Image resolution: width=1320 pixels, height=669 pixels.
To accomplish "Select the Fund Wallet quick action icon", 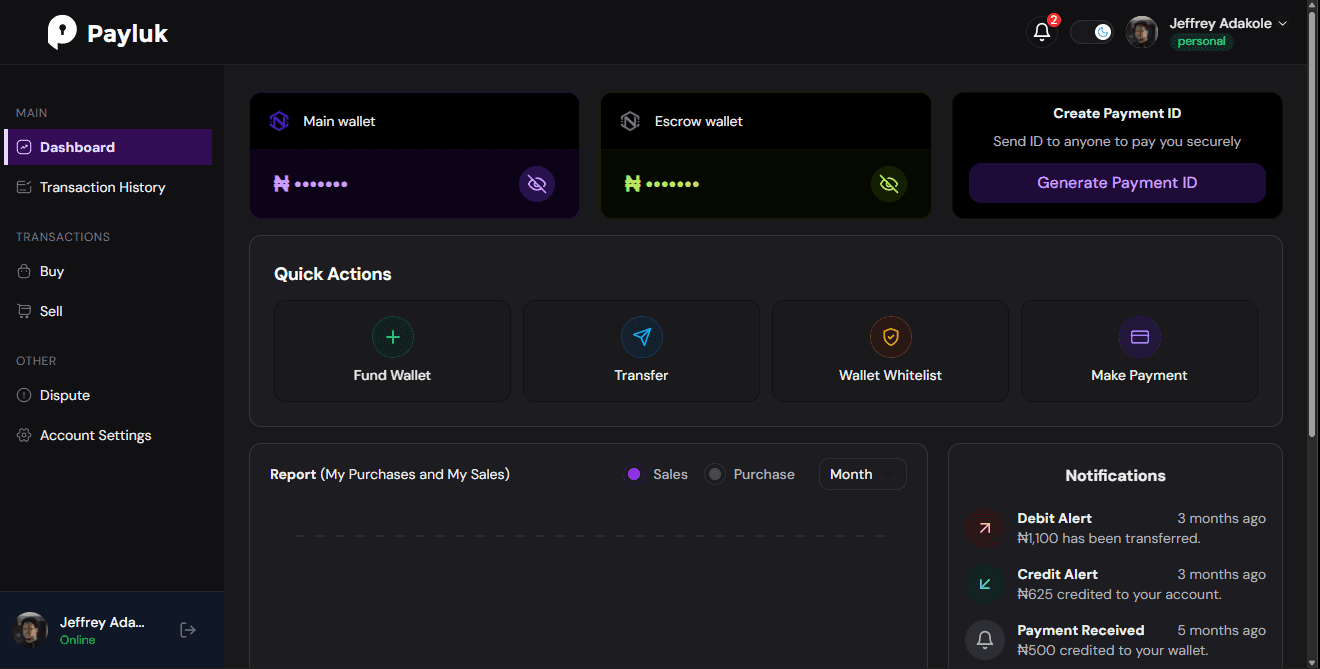I will pos(392,337).
